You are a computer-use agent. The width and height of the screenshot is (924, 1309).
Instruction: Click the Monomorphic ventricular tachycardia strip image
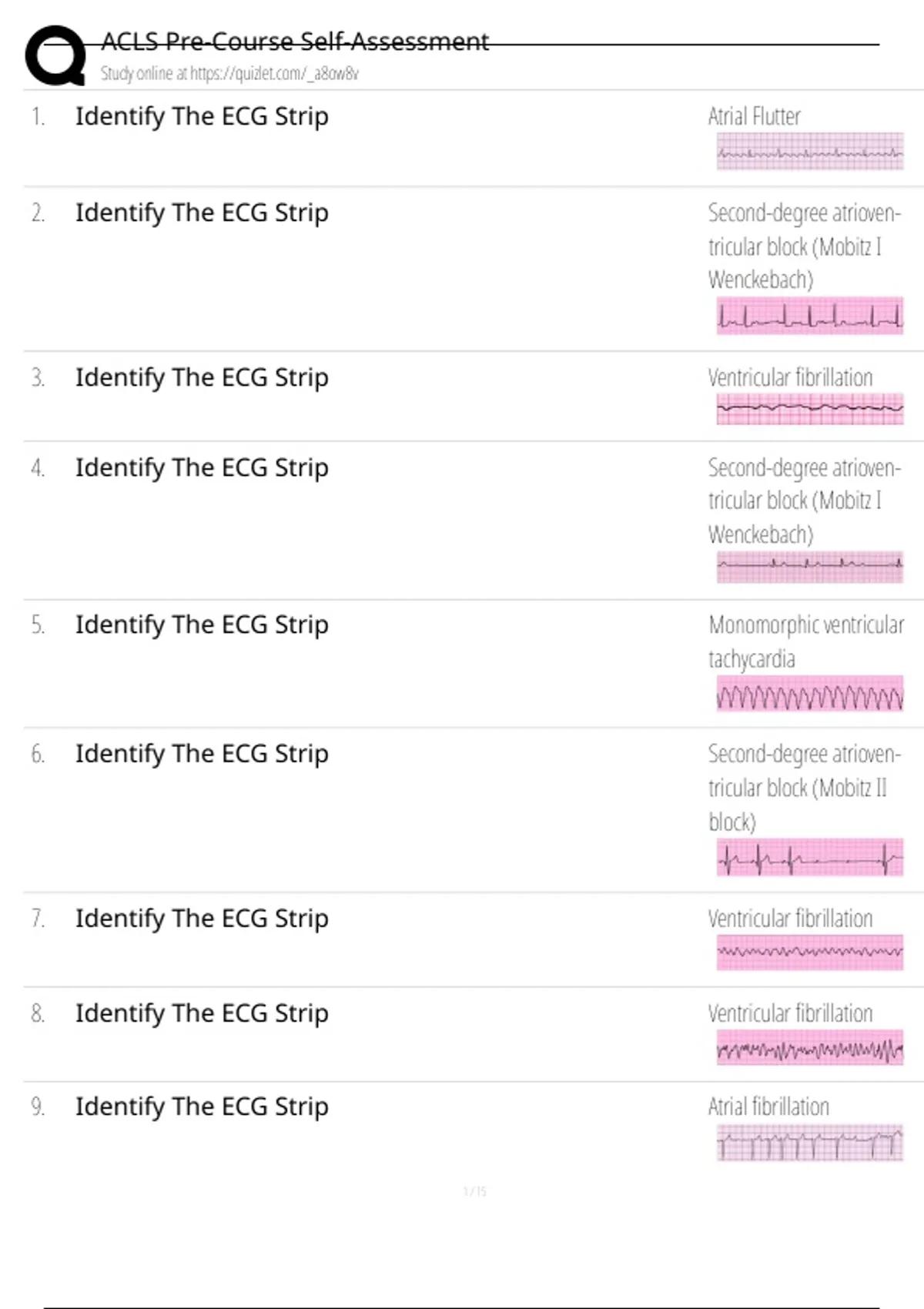(809, 694)
